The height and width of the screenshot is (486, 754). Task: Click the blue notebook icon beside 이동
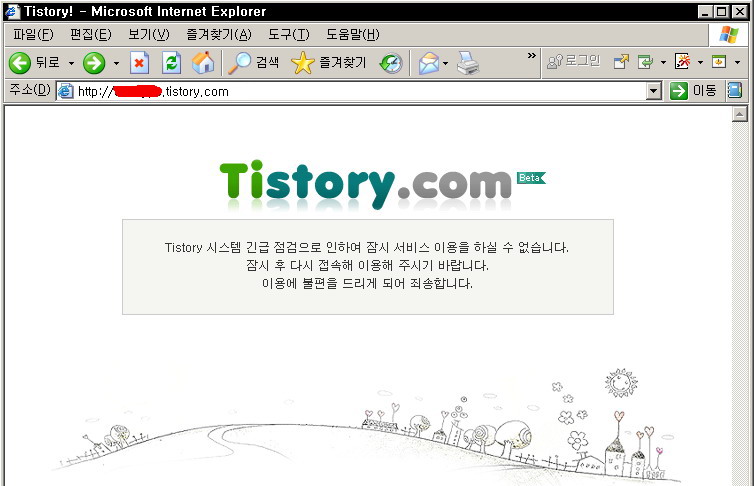(735, 90)
